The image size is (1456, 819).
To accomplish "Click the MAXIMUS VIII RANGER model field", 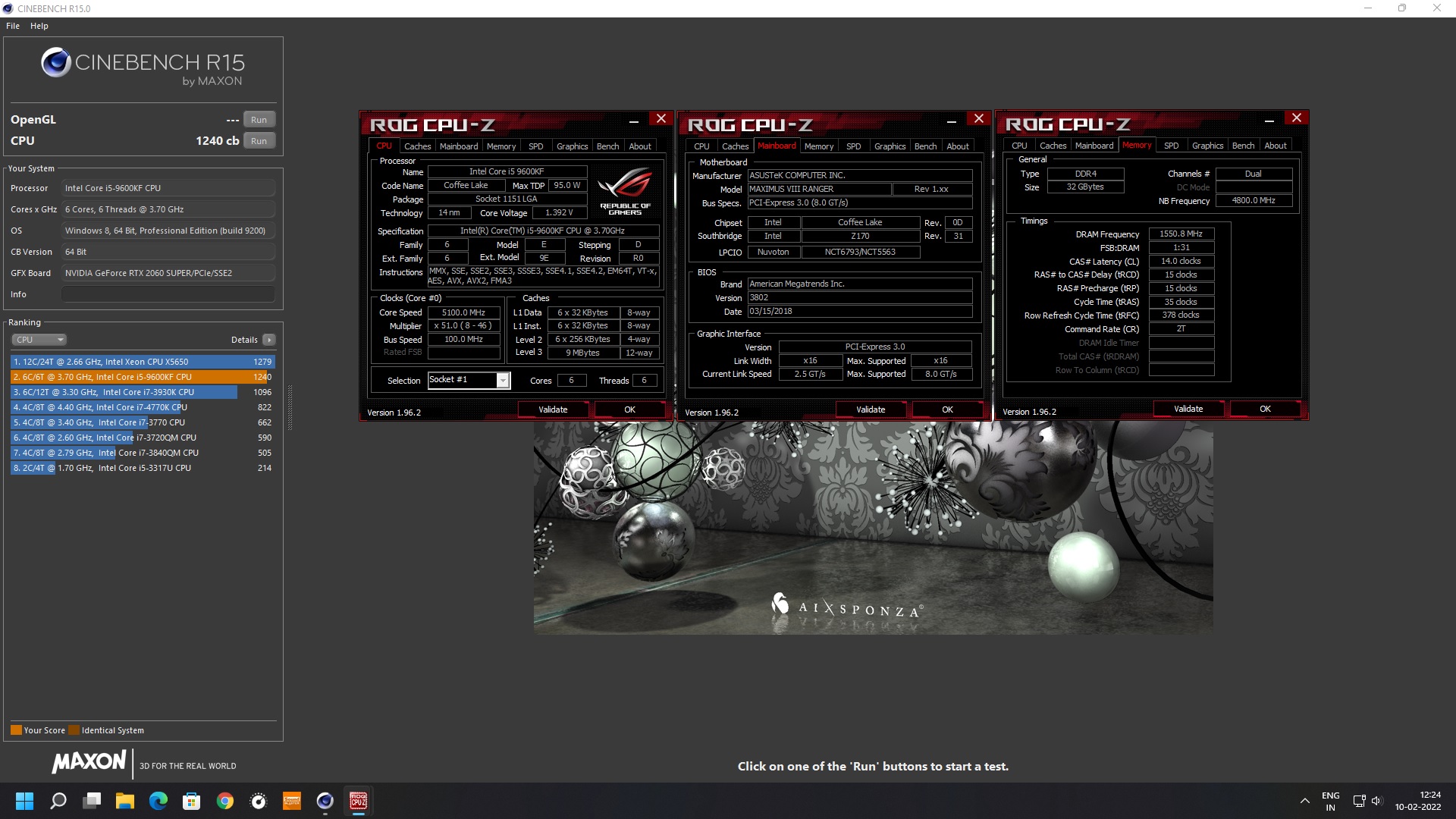I will (819, 189).
